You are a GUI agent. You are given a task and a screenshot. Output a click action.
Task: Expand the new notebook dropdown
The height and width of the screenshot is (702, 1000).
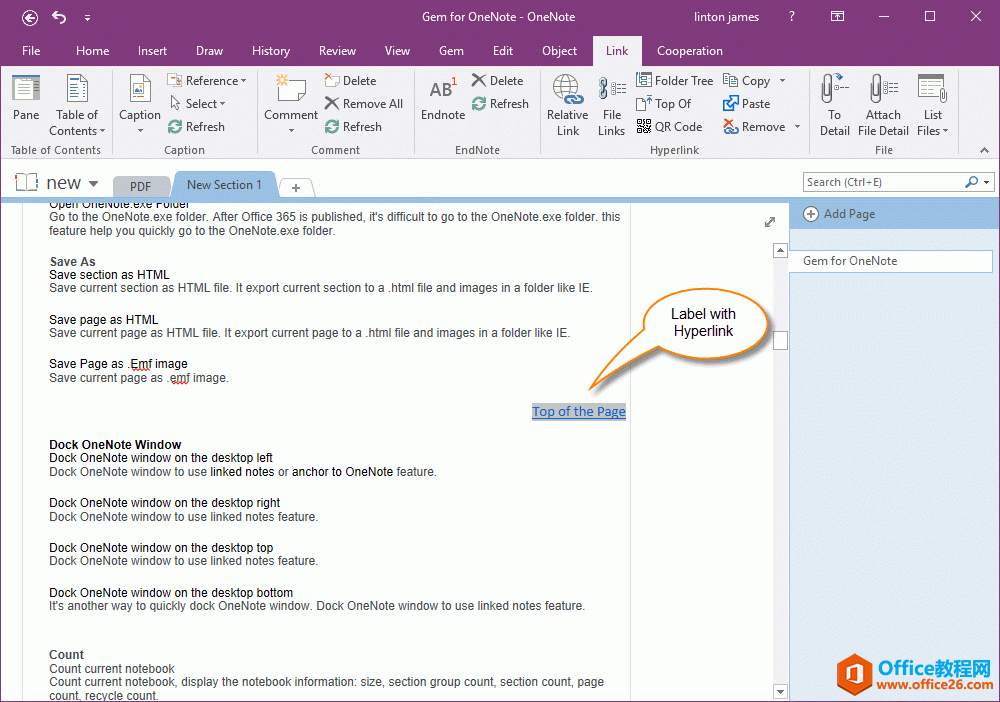94,183
